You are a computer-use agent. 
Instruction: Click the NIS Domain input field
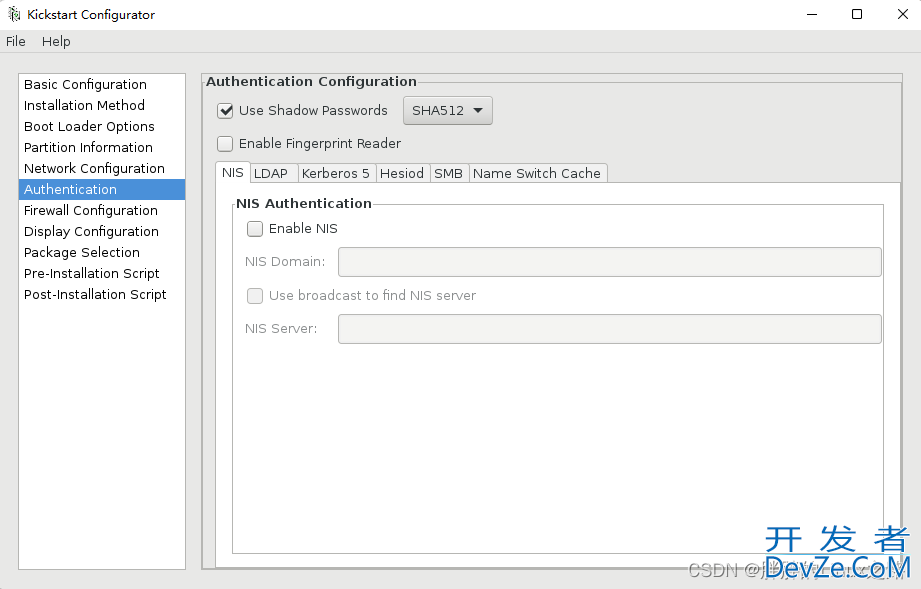point(610,262)
